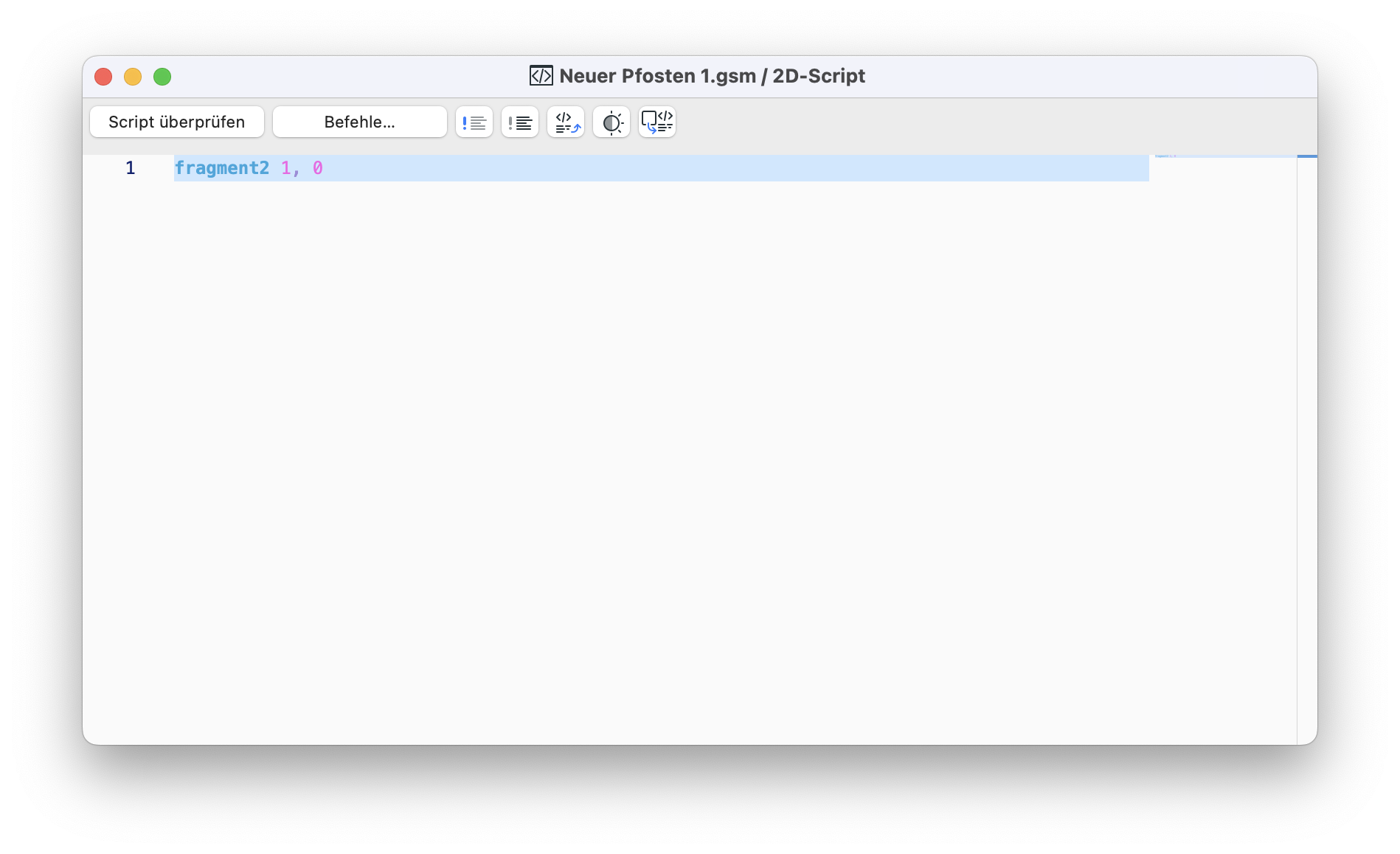The height and width of the screenshot is (854, 1400).
Task: Click the 'fragment2' keyword in the code
Action: tap(222, 168)
